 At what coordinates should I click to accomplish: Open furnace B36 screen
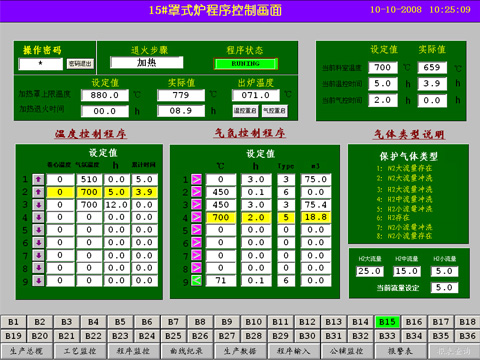coord(467,336)
